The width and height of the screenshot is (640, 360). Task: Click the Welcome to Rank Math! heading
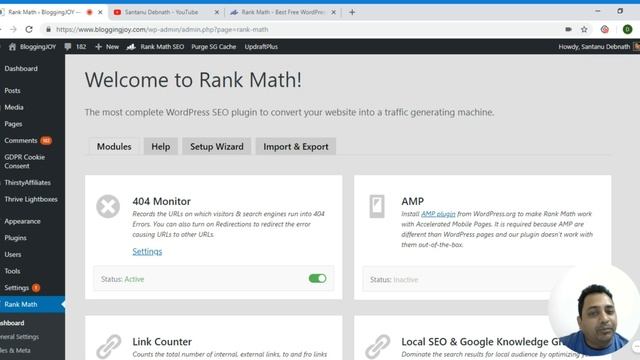[193, 80]
